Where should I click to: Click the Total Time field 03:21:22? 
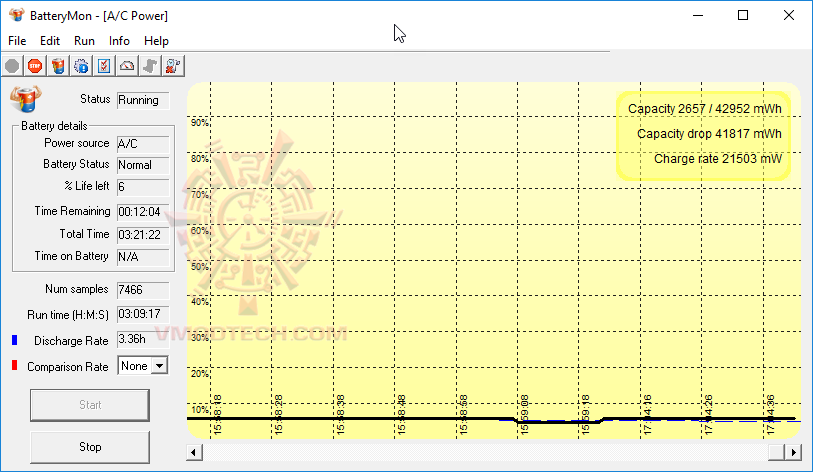pyautogui.click(x=143, y=235)
